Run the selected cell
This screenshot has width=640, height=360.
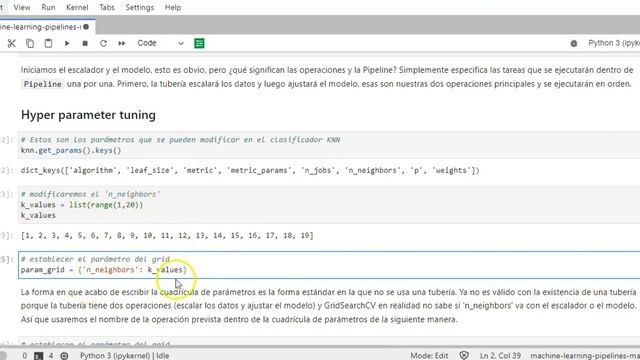(x=67, y=43)
